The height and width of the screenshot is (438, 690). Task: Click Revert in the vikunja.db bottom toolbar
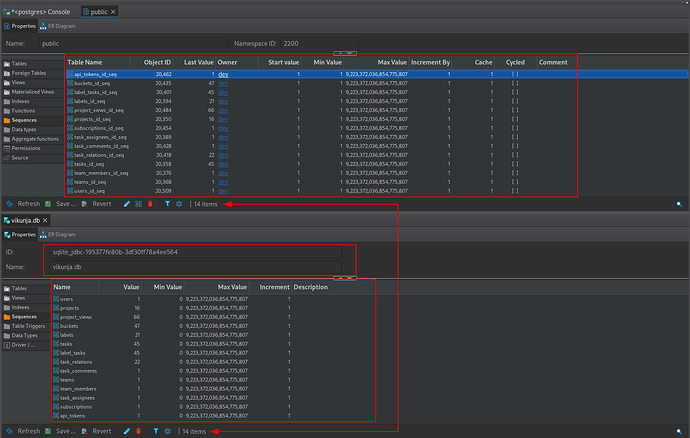click(97, 431)
